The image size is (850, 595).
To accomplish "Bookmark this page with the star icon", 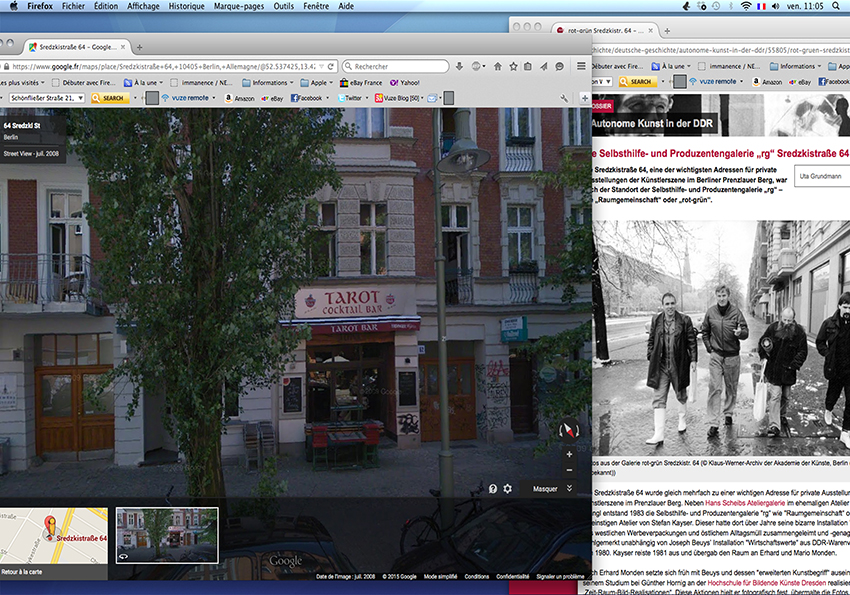I will pos(513,67).
